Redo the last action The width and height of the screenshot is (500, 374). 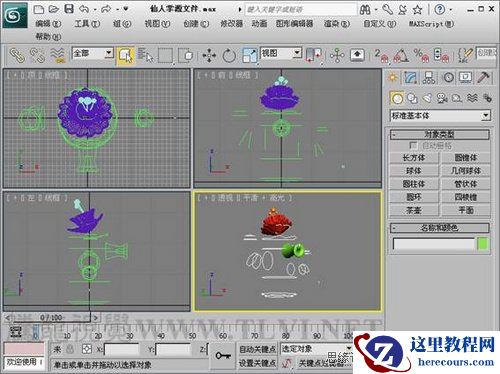pos(106,9)
